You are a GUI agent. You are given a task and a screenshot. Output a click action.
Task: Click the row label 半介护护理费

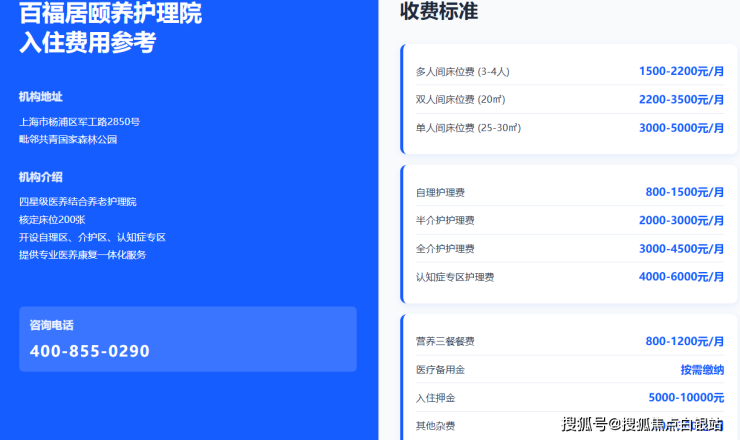(445, 220)
